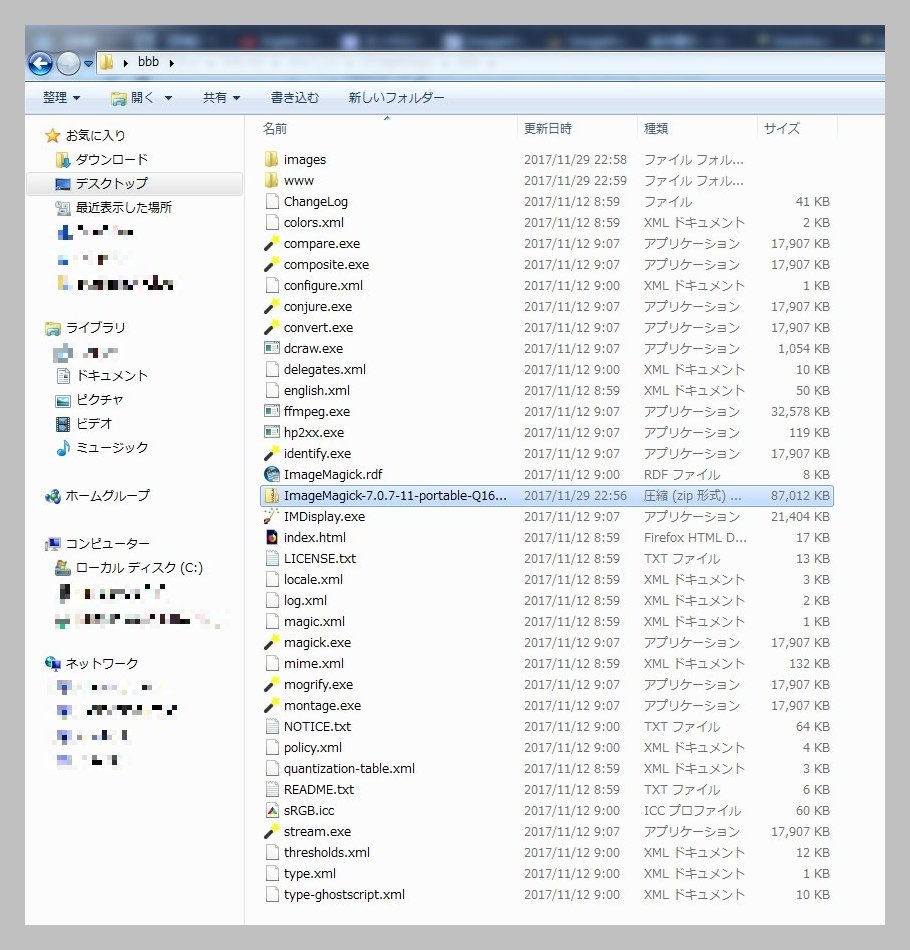The image size is (910, 950).
Task: Open ローカル ディスク (C:)
Action: (139, 568)
